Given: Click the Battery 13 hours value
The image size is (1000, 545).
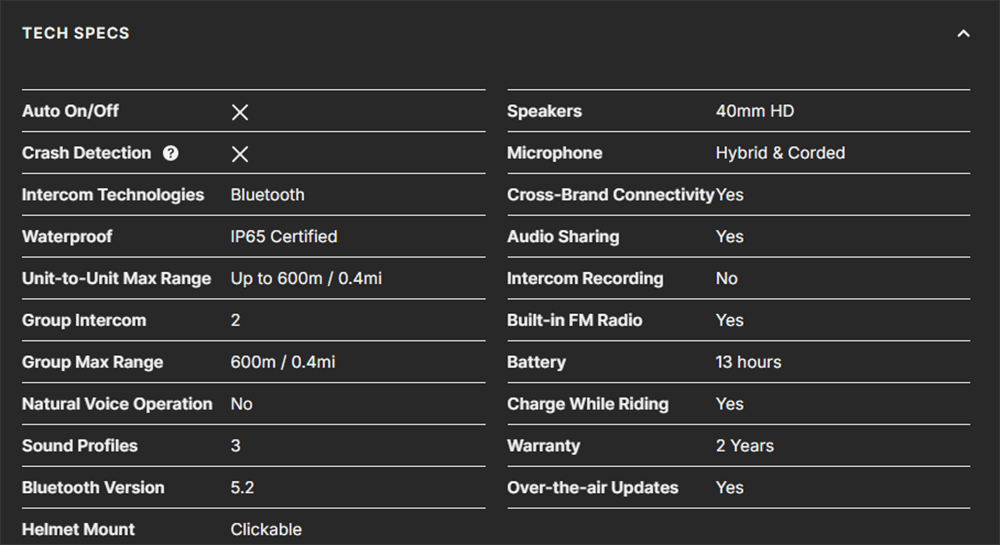Looking at the screenshot, I should [748, 362].
